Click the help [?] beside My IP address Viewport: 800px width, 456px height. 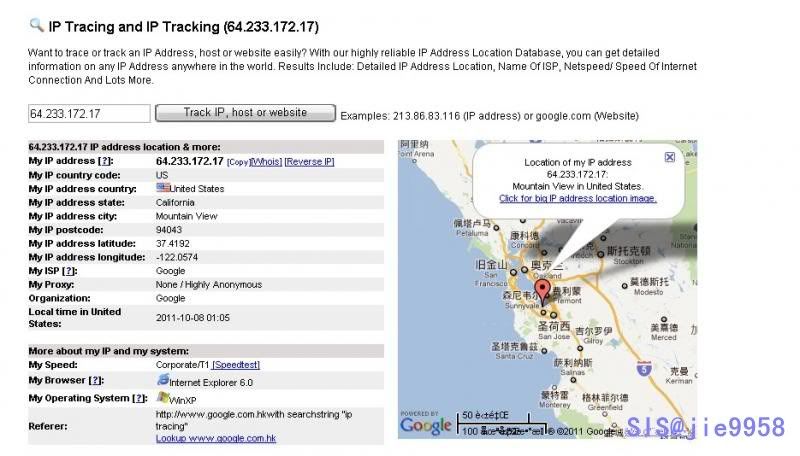105,161
